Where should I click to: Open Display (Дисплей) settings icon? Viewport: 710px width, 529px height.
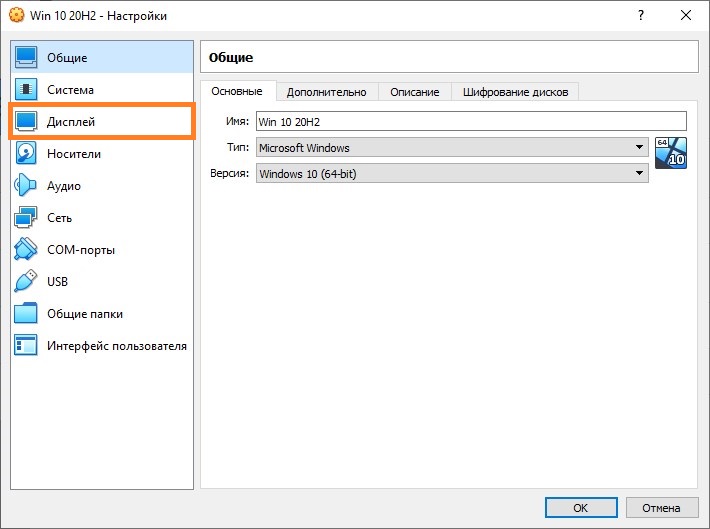[x=26, y=122]
